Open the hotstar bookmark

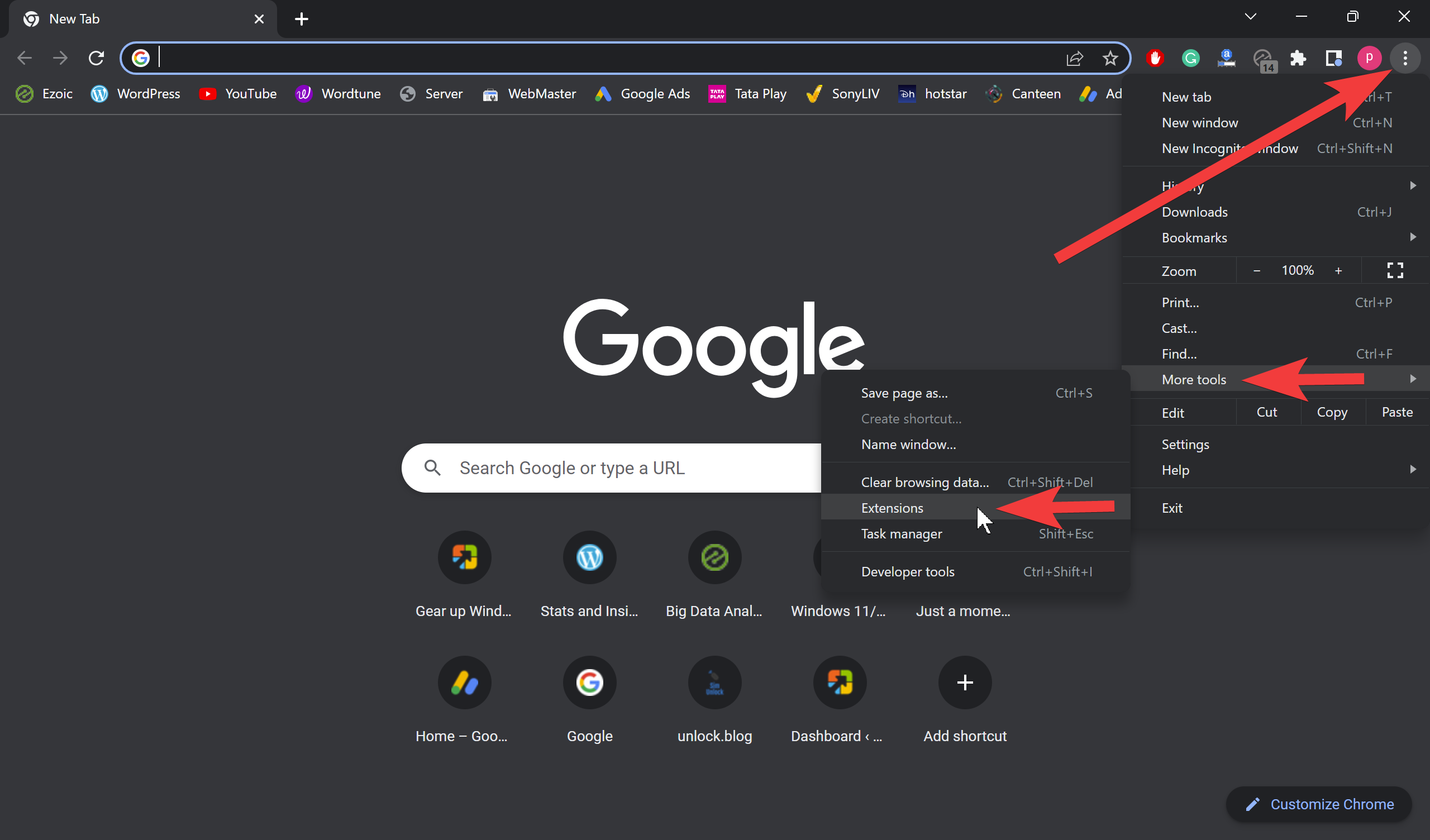point(932,94)
